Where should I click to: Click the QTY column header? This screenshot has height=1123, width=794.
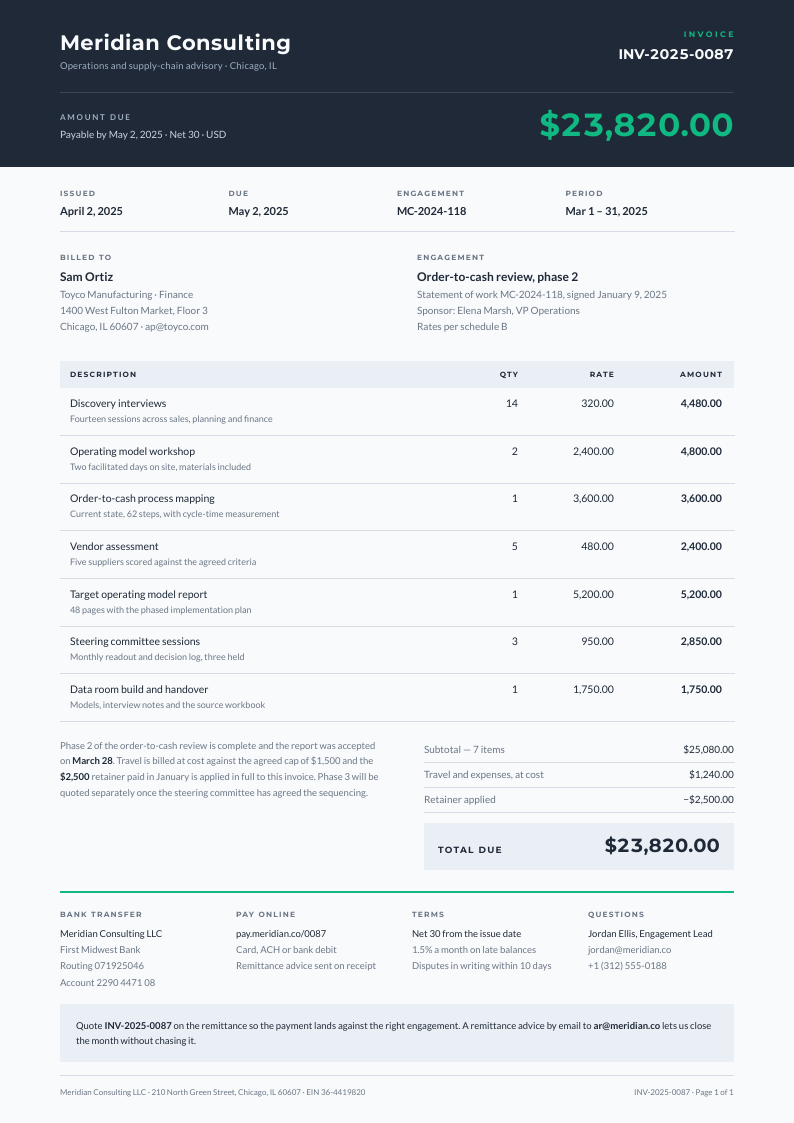509,375
